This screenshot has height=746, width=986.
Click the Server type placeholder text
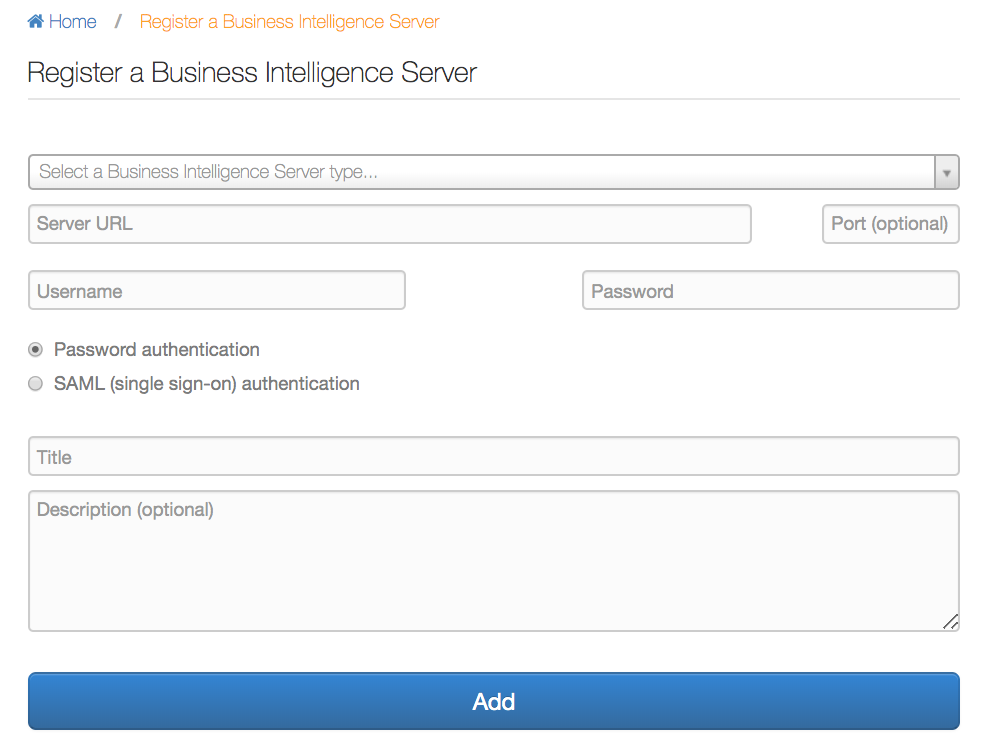click(x=208, y=172)
